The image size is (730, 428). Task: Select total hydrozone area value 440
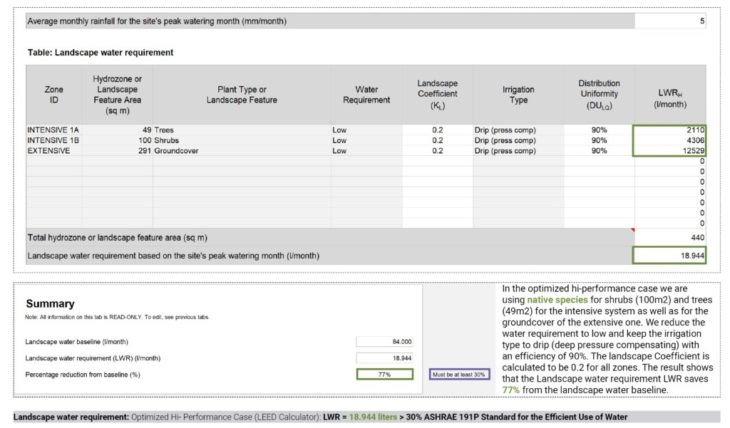pos(670,238)
